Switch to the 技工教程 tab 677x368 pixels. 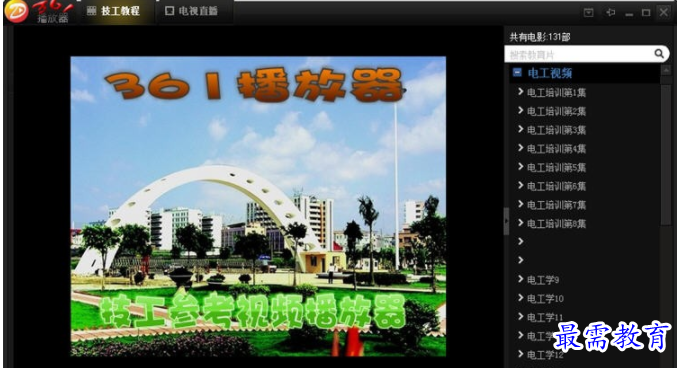[x=114, y=11]
